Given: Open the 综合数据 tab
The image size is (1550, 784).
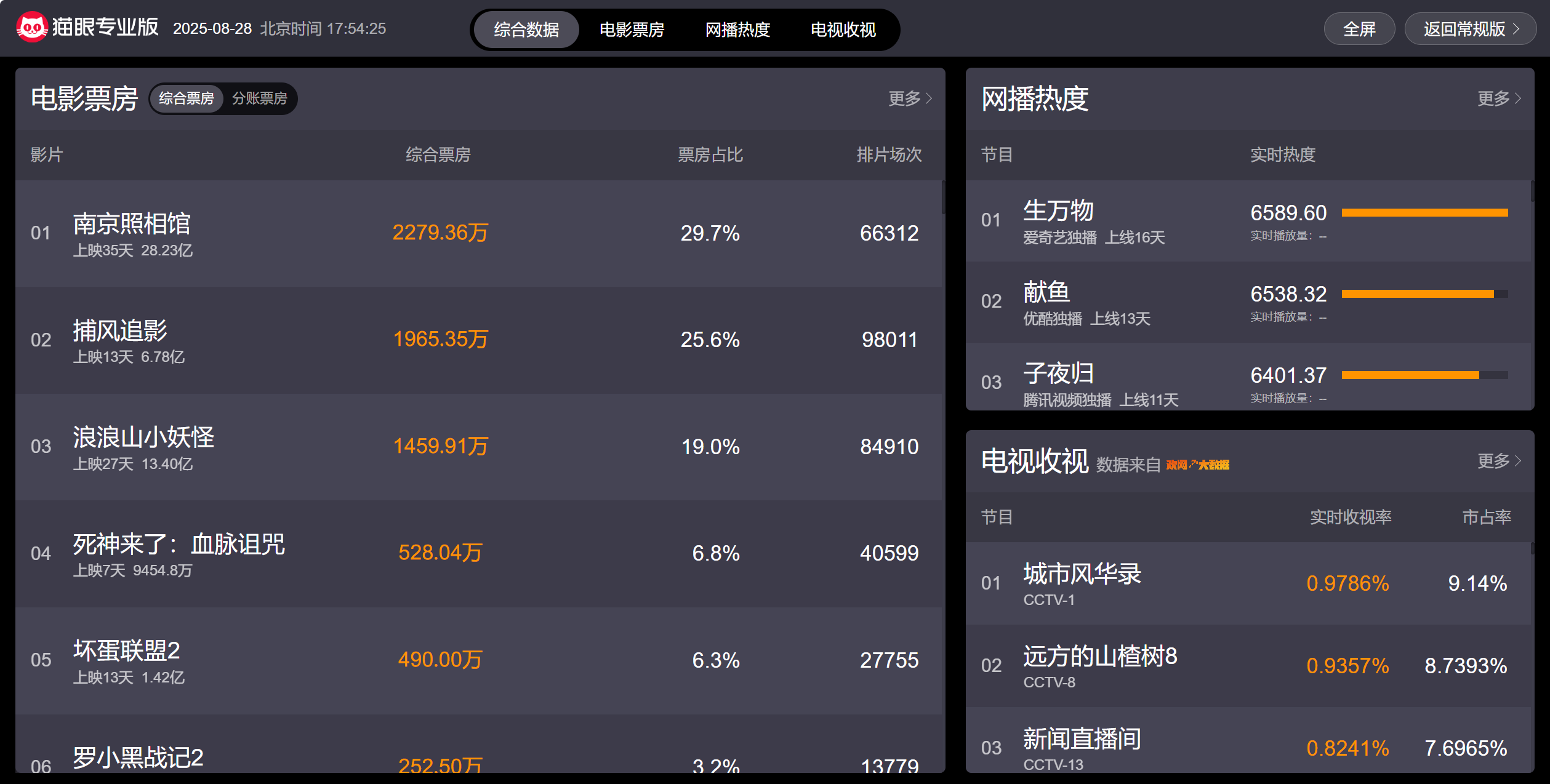Looking at the screenshot, I should click(526, 30).
